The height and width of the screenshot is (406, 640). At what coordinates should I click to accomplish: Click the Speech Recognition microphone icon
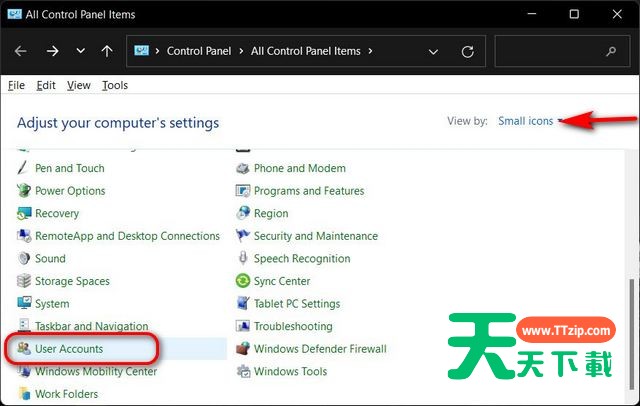[x=243, y=258]
